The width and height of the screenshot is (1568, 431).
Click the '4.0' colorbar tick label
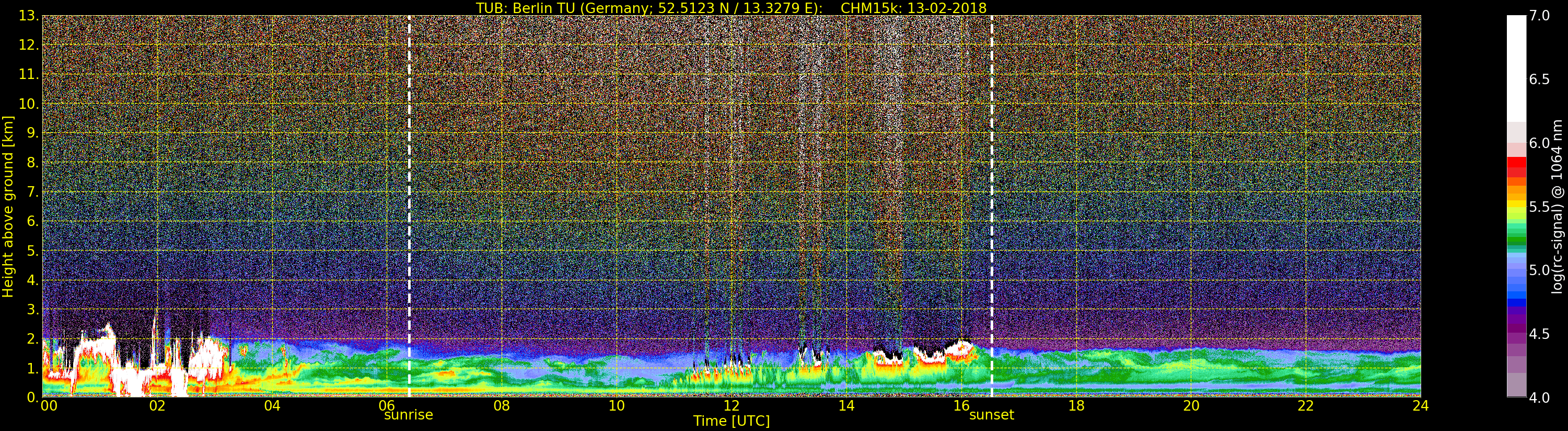point(1539,398)
